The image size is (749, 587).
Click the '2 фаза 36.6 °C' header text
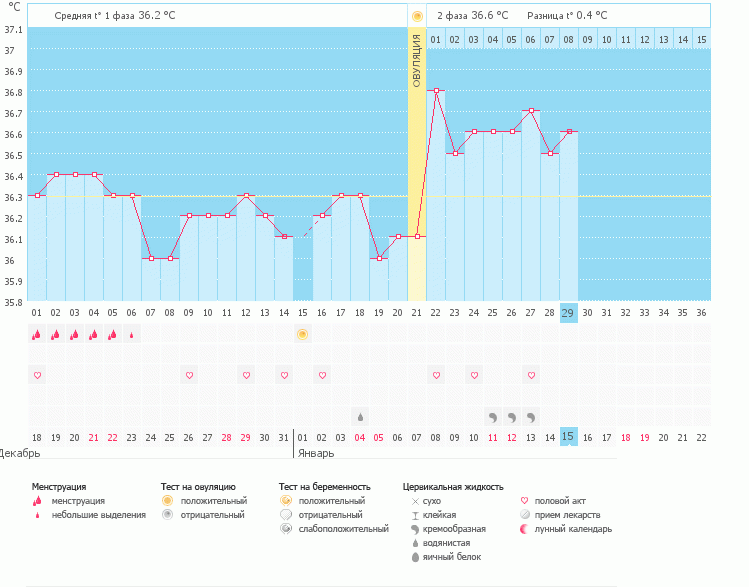[x=472, y=16]
